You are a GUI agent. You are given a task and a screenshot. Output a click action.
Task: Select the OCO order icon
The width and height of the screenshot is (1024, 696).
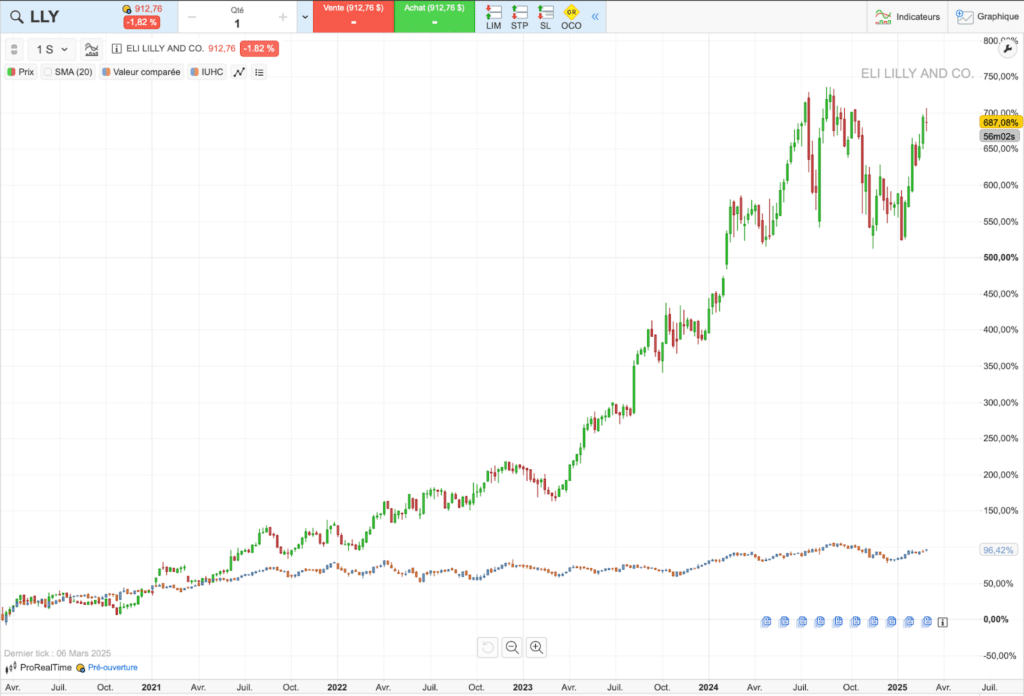point(571,17)
